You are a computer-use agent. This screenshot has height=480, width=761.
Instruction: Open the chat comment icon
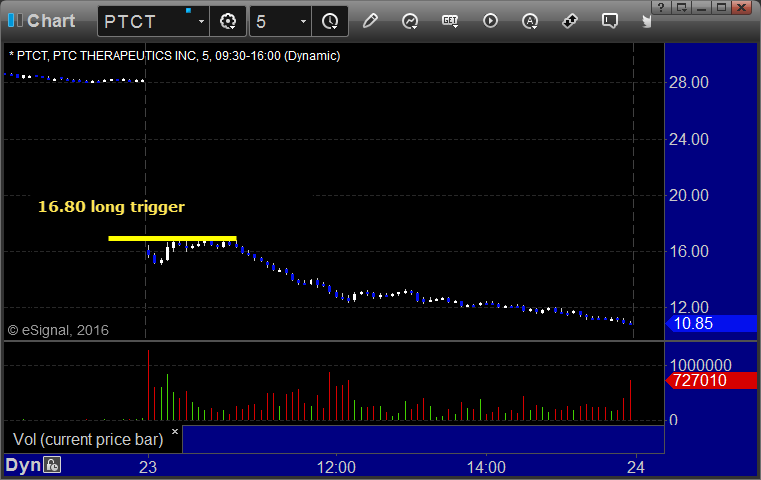(610, 21)
